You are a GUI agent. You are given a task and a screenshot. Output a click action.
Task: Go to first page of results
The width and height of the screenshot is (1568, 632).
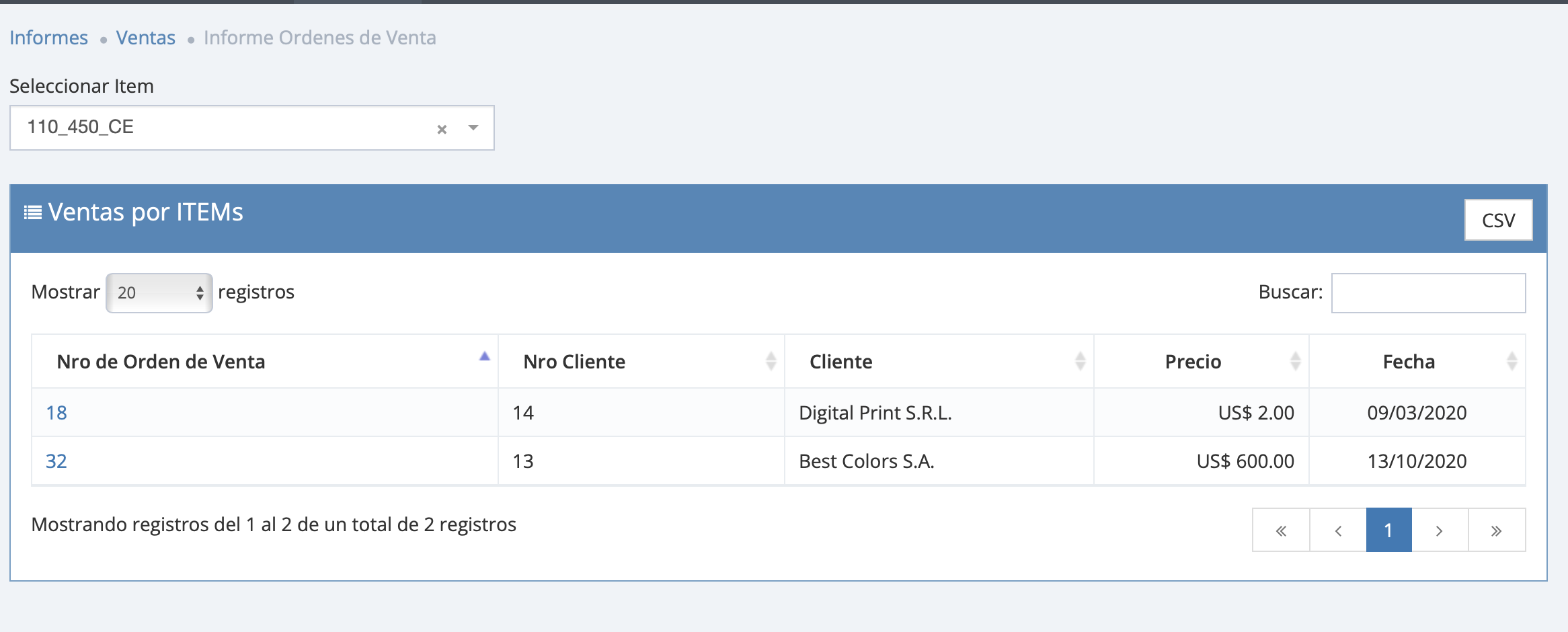coord(1281,530)
